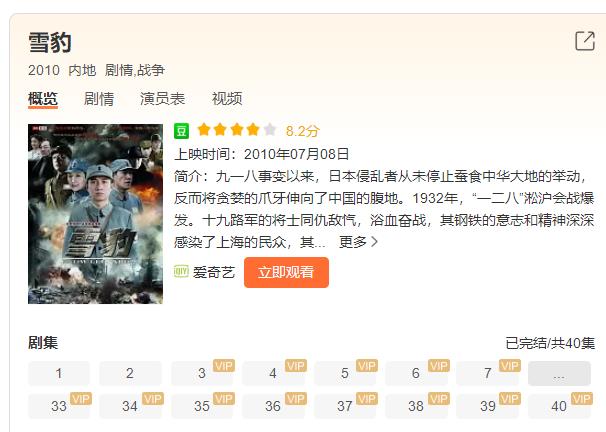The height and width of the screenshot is (432, 606).
Task: Click the 雪豹 title heading
Action: tap(50, 43)
